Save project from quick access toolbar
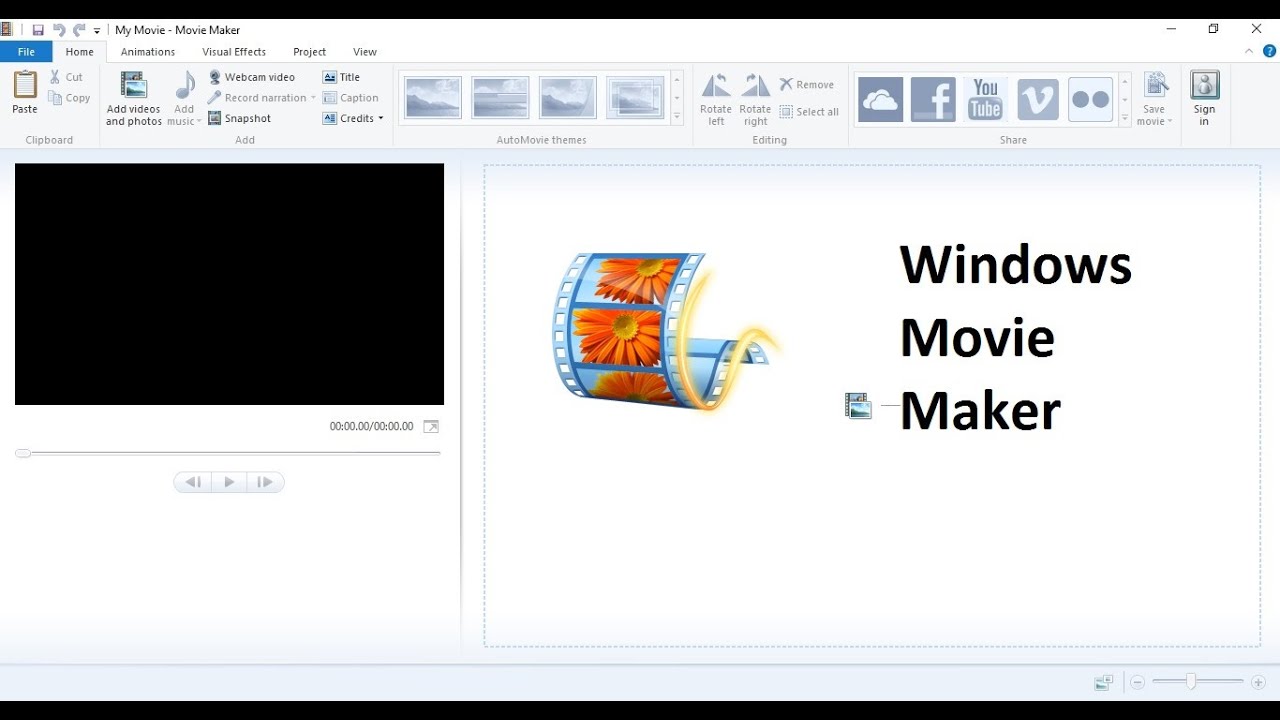1280x720 pixels. (38, 30)
